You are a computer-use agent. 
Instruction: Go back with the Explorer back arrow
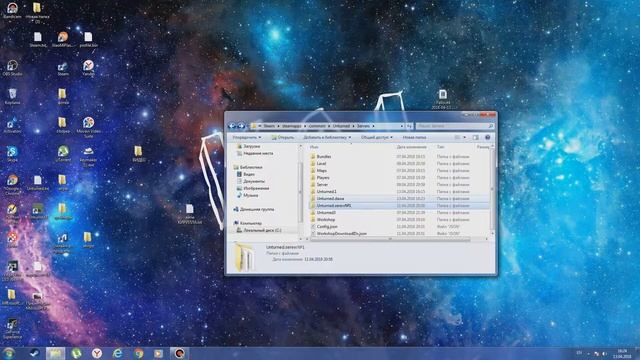click(232, 126)
